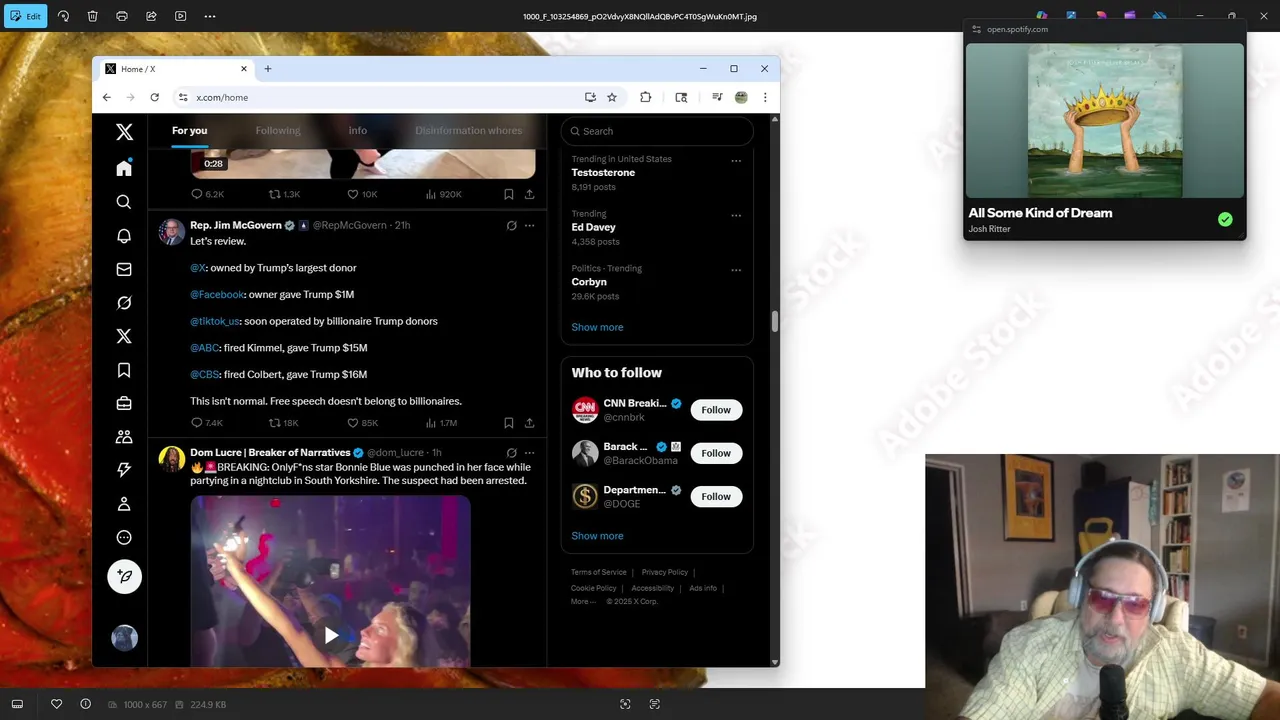Click the X search field

pos(657,131)
